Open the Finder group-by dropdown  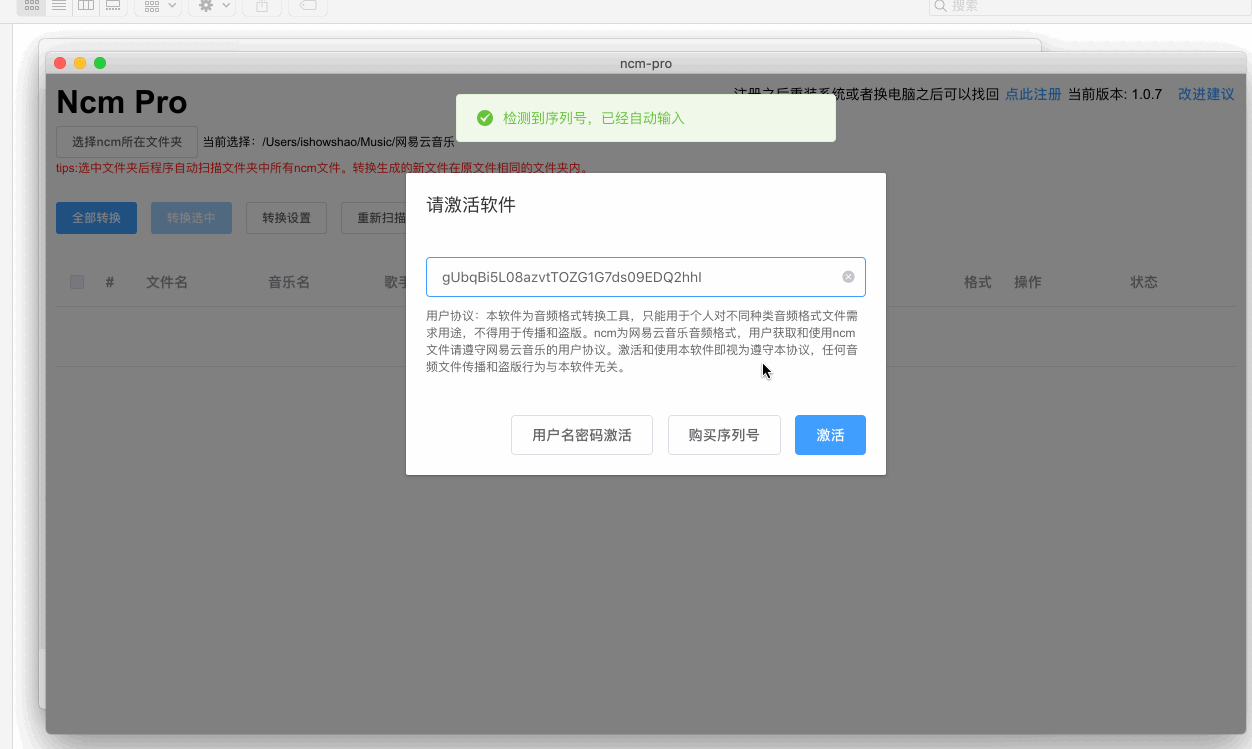[x=157, y=6]
